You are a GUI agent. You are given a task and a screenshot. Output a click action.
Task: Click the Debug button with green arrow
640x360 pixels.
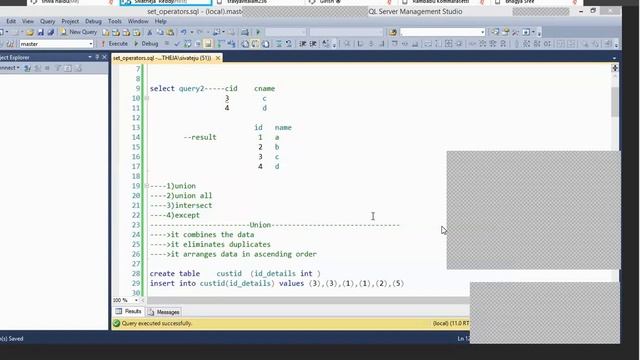click(x=146, y=44)
